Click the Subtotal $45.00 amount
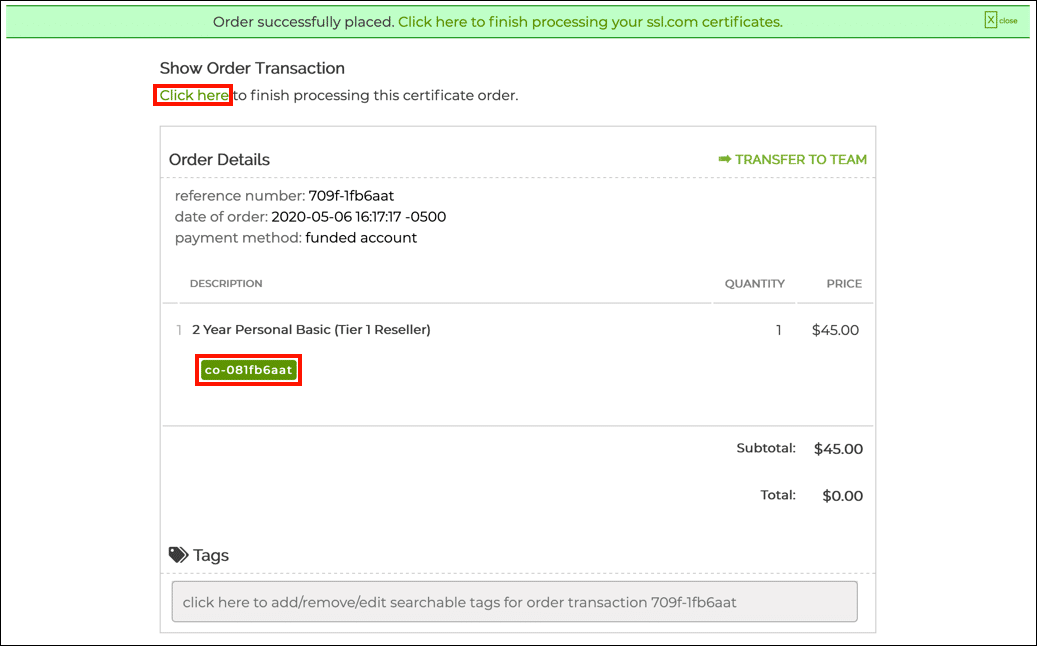 pos(838,449)
